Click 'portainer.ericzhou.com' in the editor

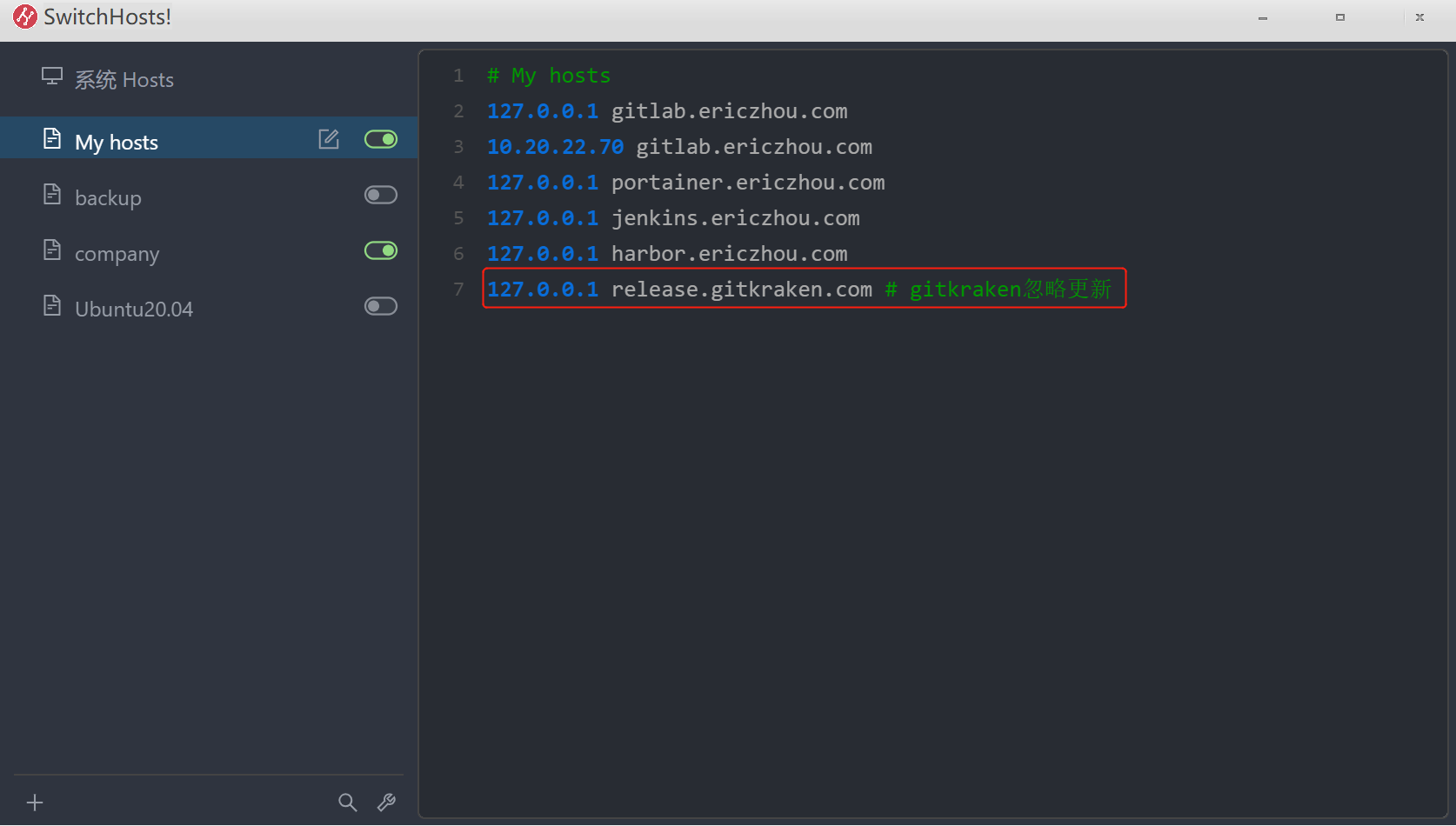click(x=748, y=183)
